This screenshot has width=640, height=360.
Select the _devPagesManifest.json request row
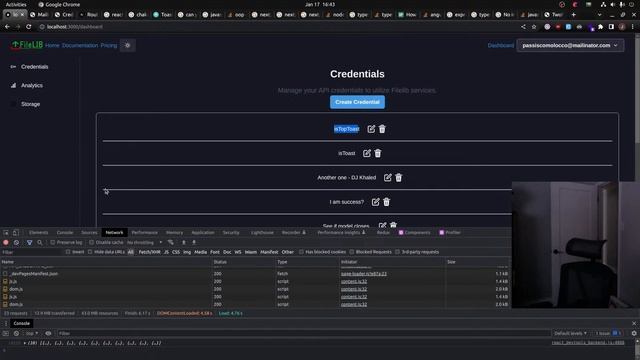click(x=255, y=273)
